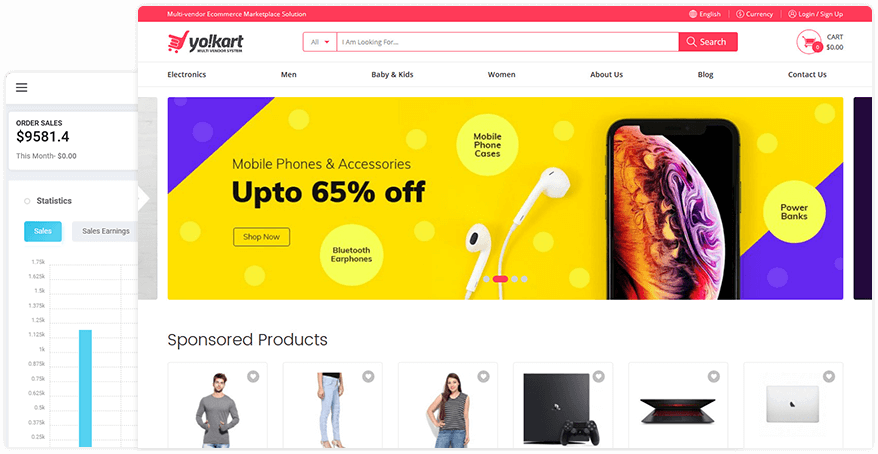Open the All category dropdown in search
Image resolution: width=878 pixels, height=454 pixels.
click(320, 42)
